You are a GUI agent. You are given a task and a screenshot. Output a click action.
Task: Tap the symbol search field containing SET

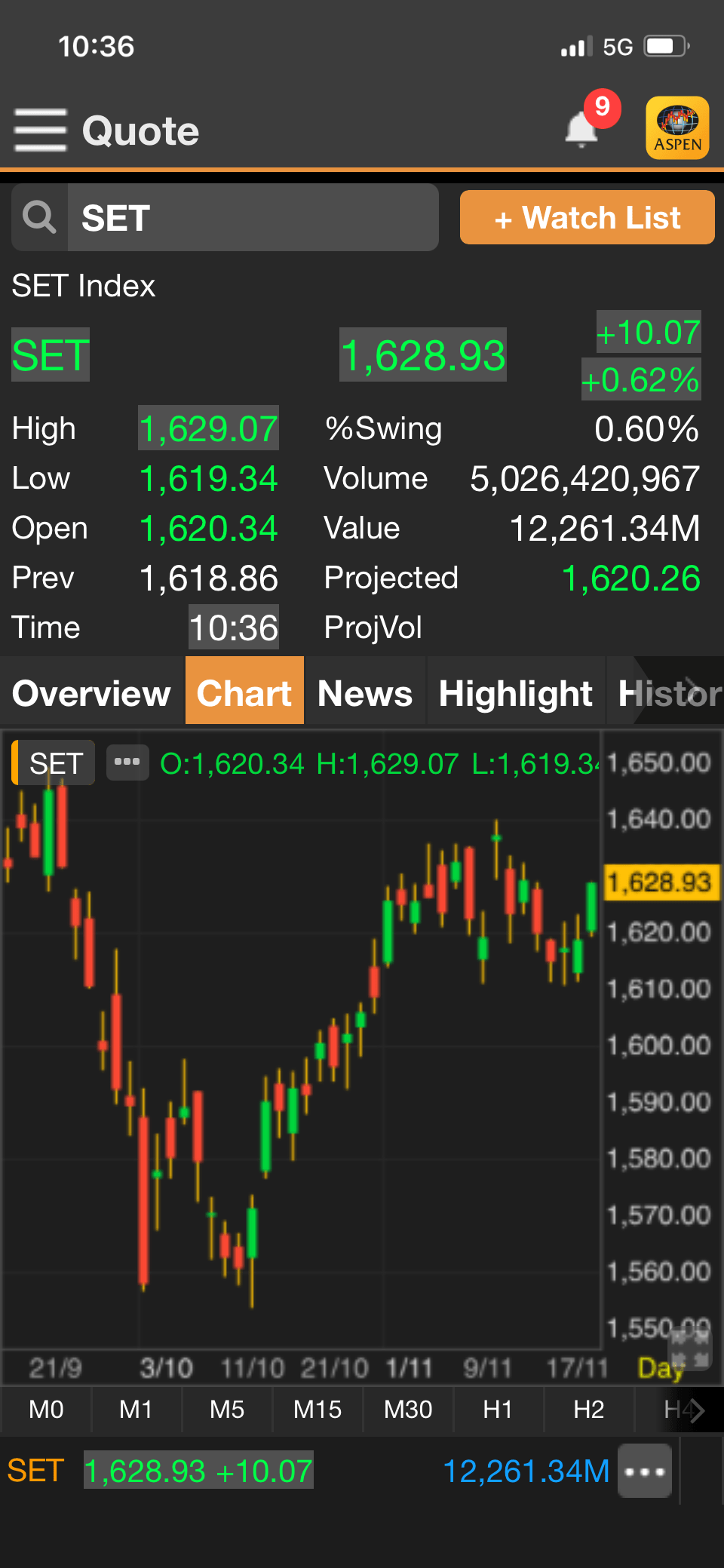click(253, 217)
